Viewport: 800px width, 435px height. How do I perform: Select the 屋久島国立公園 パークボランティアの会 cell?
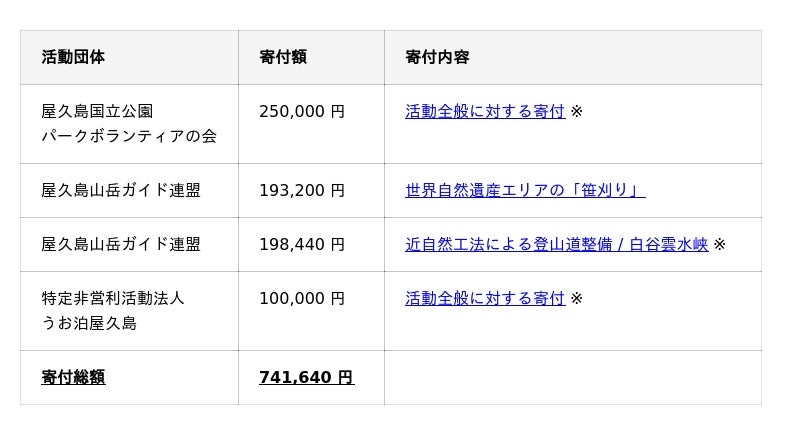[129, 124]
